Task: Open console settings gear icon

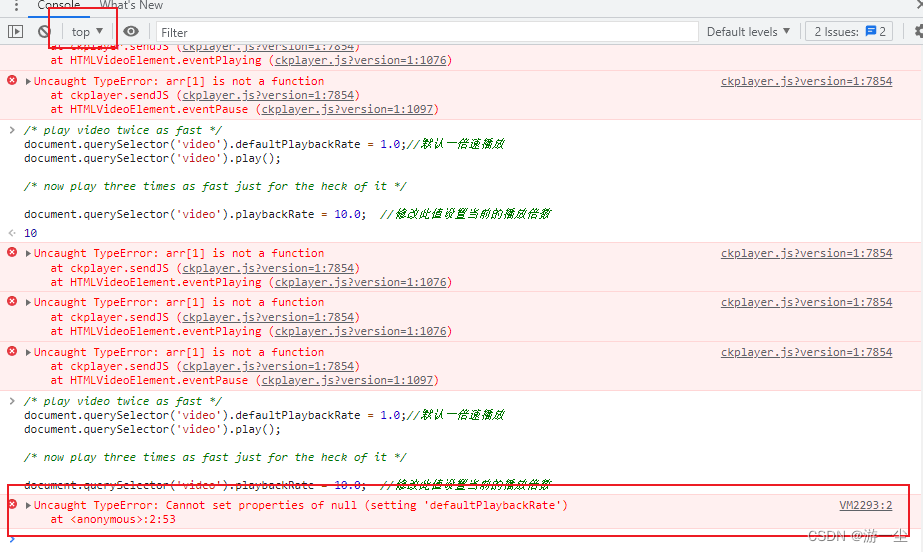Action: point(918,32)
